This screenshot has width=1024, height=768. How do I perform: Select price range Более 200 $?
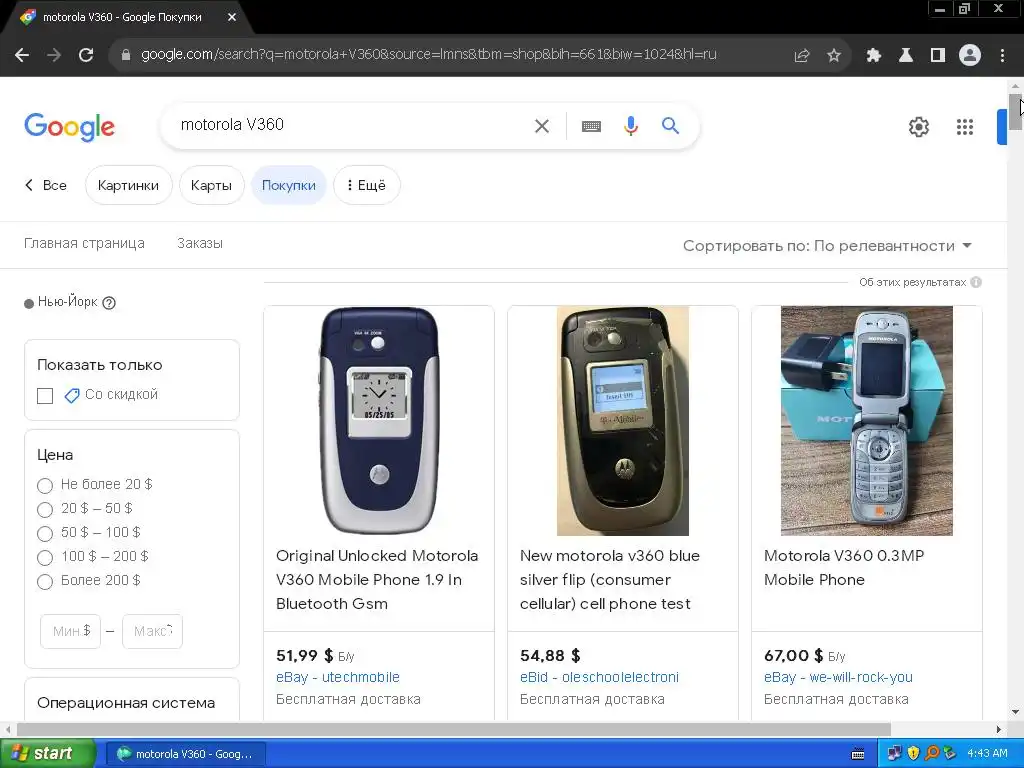[44, 581]
